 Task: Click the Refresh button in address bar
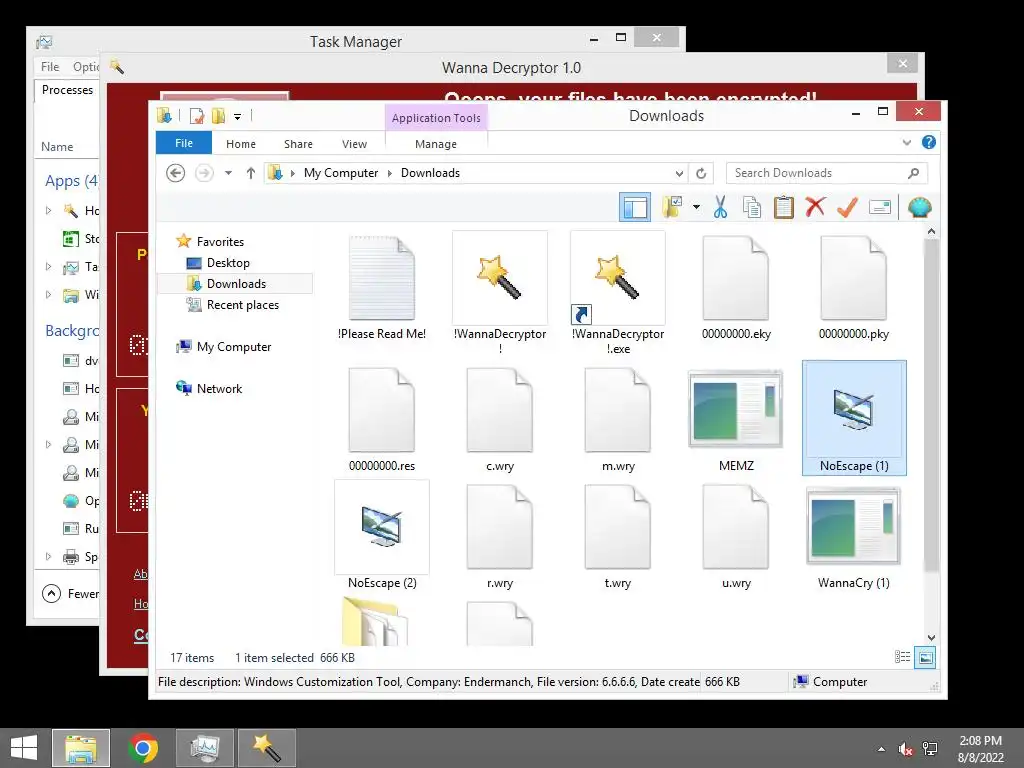(701, 173)
